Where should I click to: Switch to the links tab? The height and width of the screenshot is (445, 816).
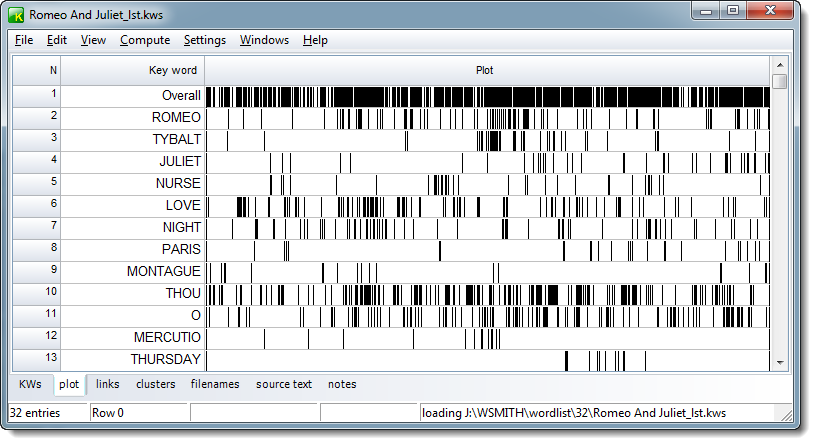pos(107,384)
